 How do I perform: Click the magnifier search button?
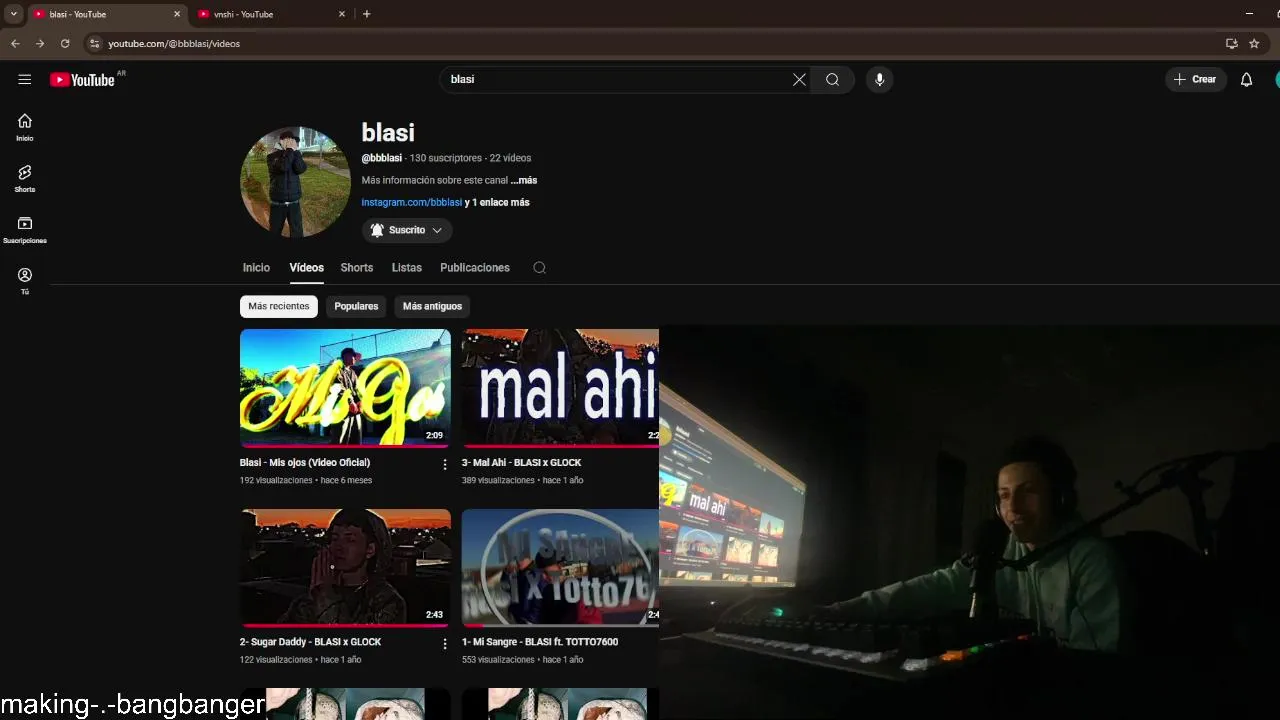[x=832, y=79]
